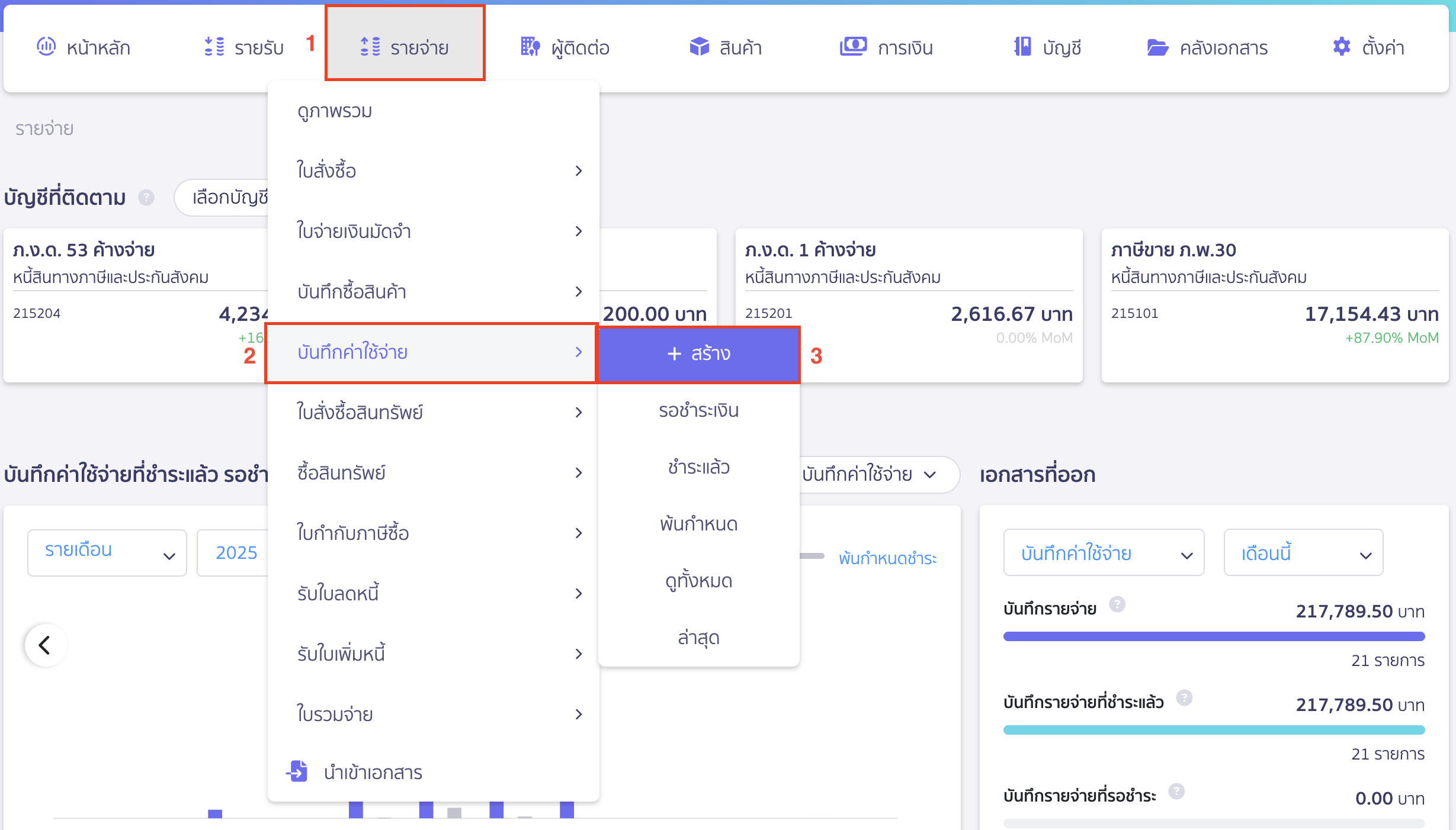The width and height of the screenshot is (1456, 830).
Task: Open the ผู้ติดต่อ menu tab
Action: (x=565, y=47)
